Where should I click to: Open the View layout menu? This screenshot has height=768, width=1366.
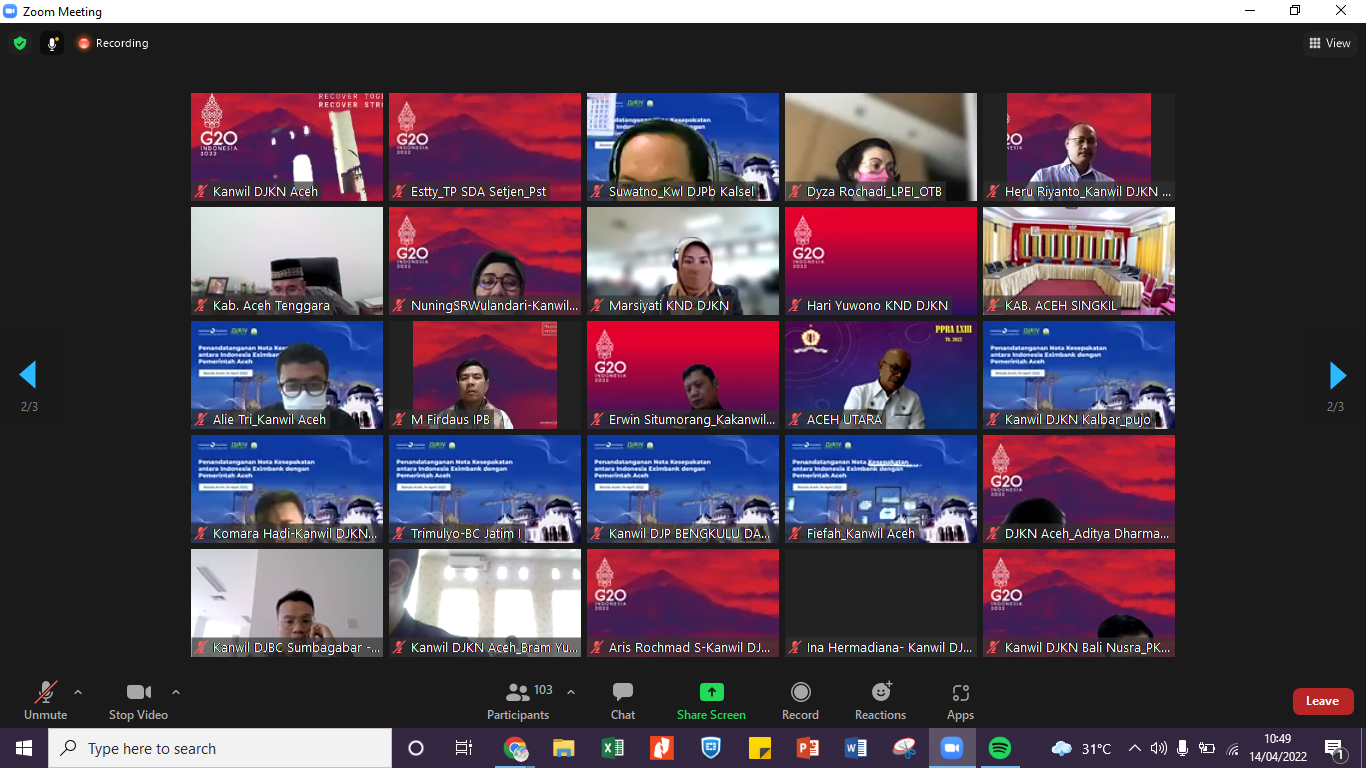pyautogui.click(x=1329, y=43)
